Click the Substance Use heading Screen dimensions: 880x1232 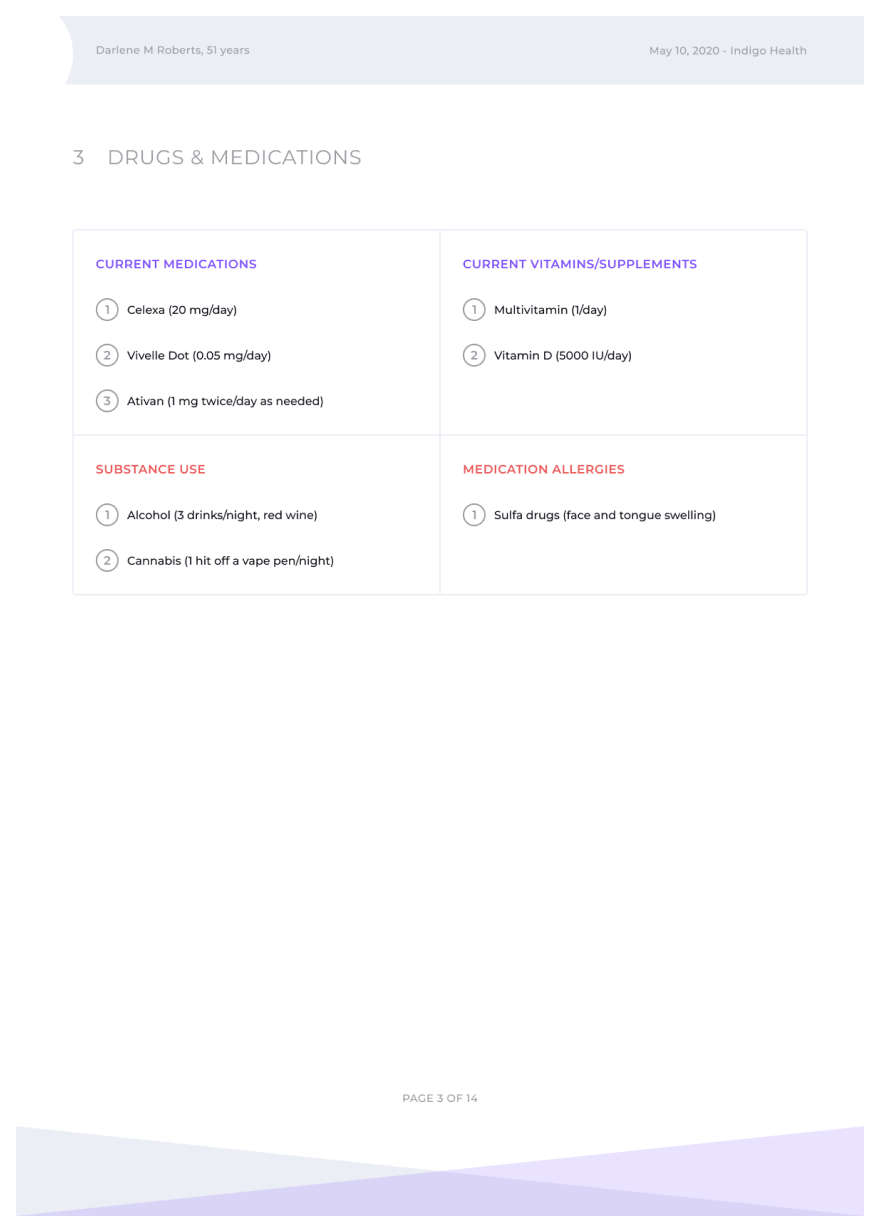[x=150, y=470]
